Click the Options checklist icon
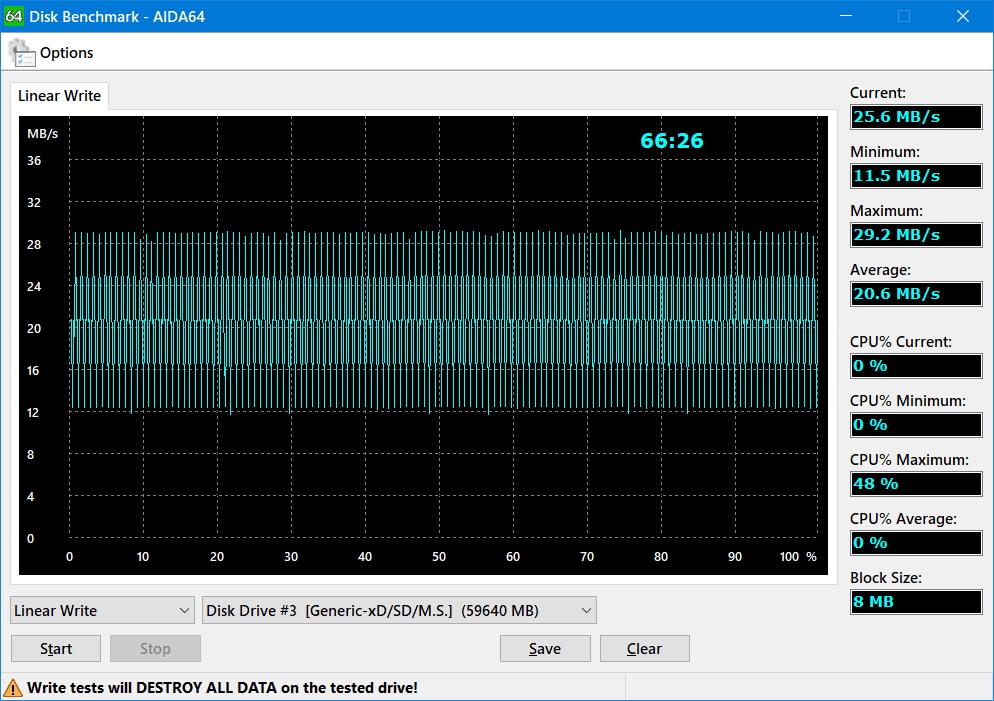The image size is (994, 701). (x=21, y=53)
